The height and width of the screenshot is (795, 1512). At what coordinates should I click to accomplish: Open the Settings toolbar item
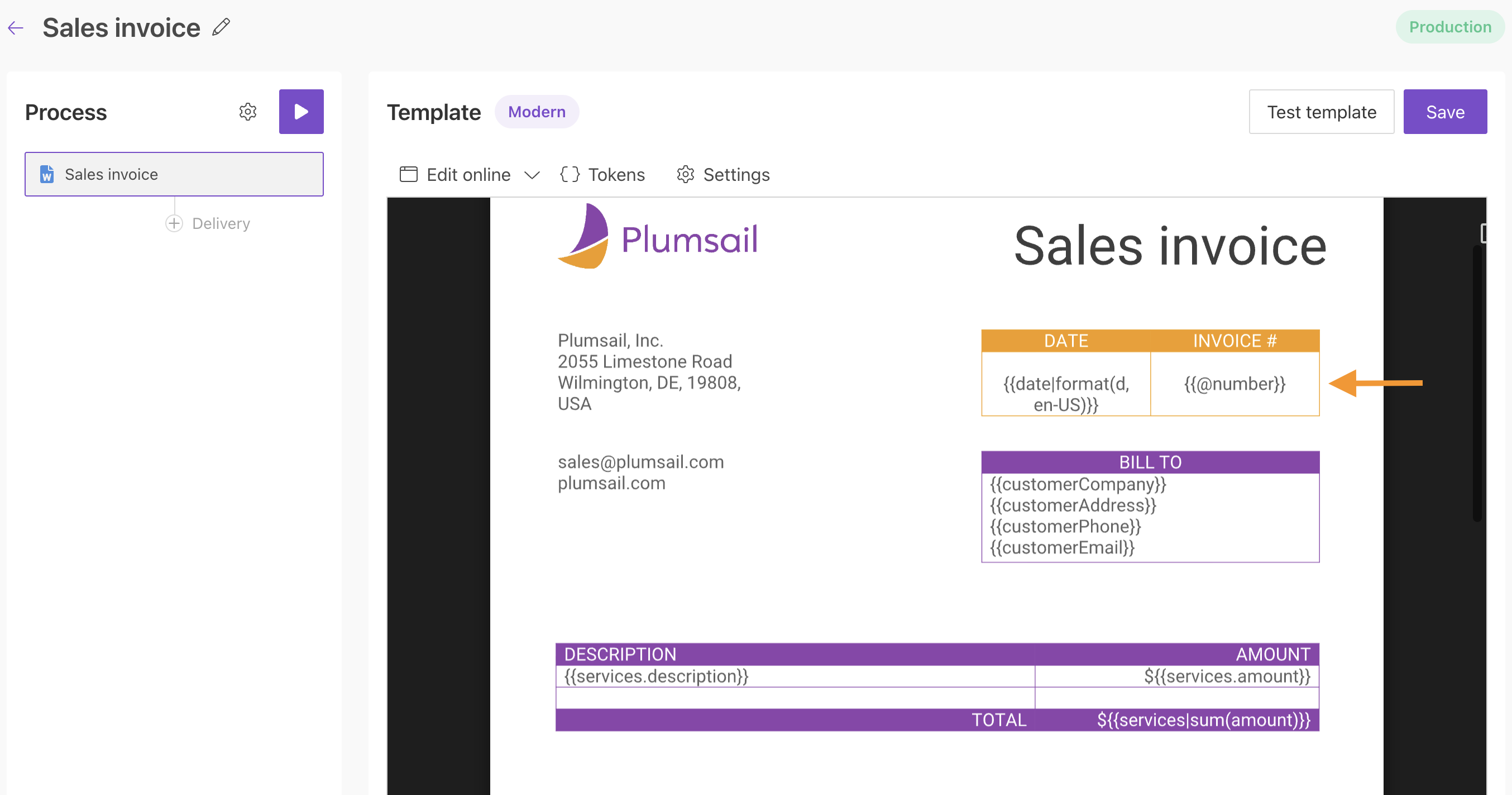coord(736,174)
